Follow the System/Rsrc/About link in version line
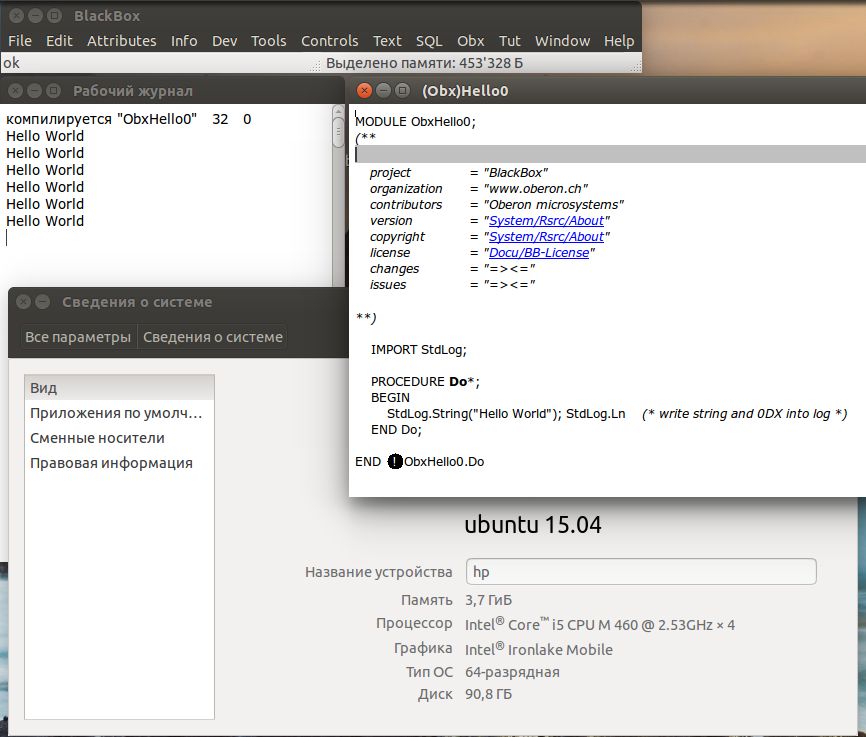Image resolution: width=866 pixels, height=737 pixels. click(546, 220)
